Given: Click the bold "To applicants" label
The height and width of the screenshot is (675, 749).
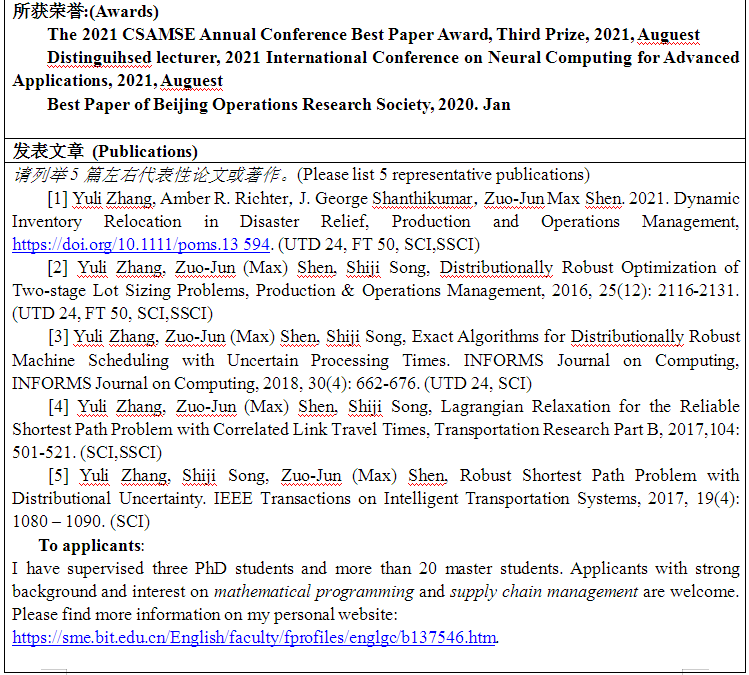Looking at the screenshot, I should pyautogui.click(x=91, y=545).
